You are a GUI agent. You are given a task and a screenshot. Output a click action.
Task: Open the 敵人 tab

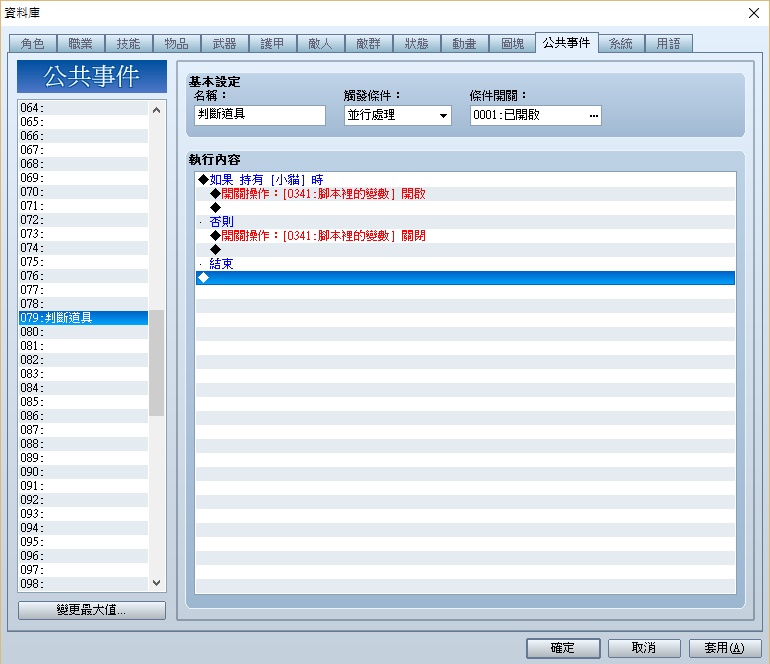321,43
